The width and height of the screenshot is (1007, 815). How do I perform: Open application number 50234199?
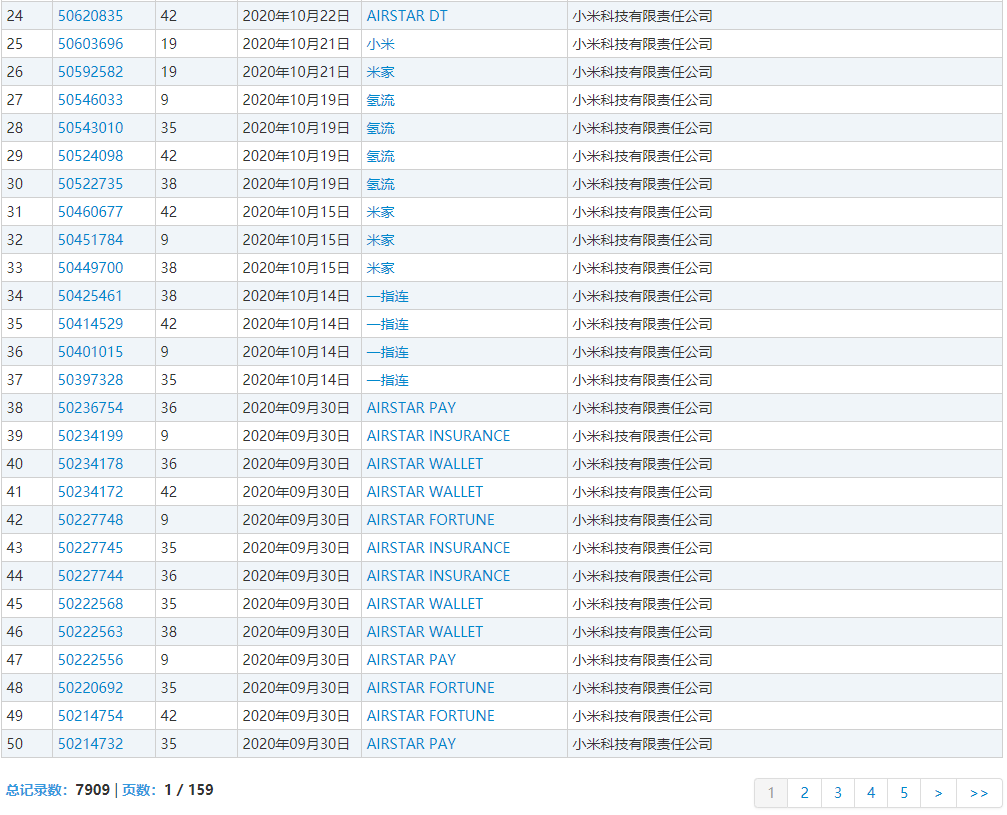(91, 436)
